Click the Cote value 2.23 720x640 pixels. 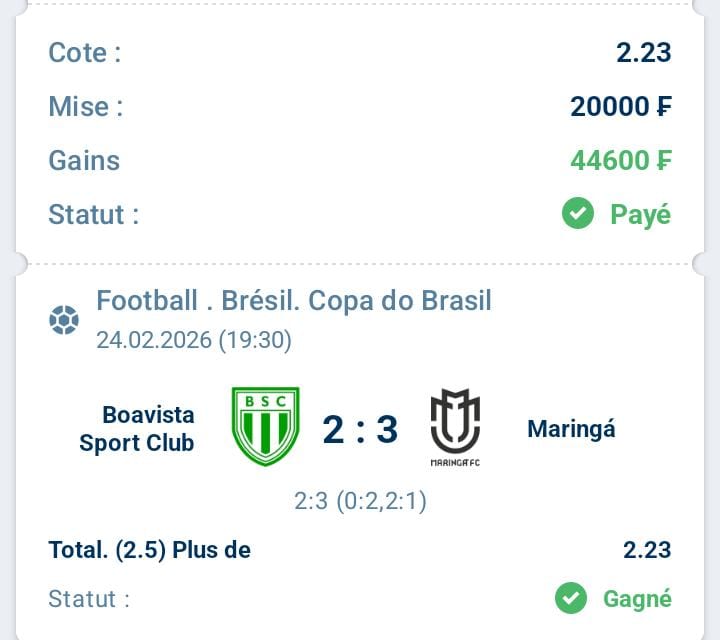coord(643,52)
